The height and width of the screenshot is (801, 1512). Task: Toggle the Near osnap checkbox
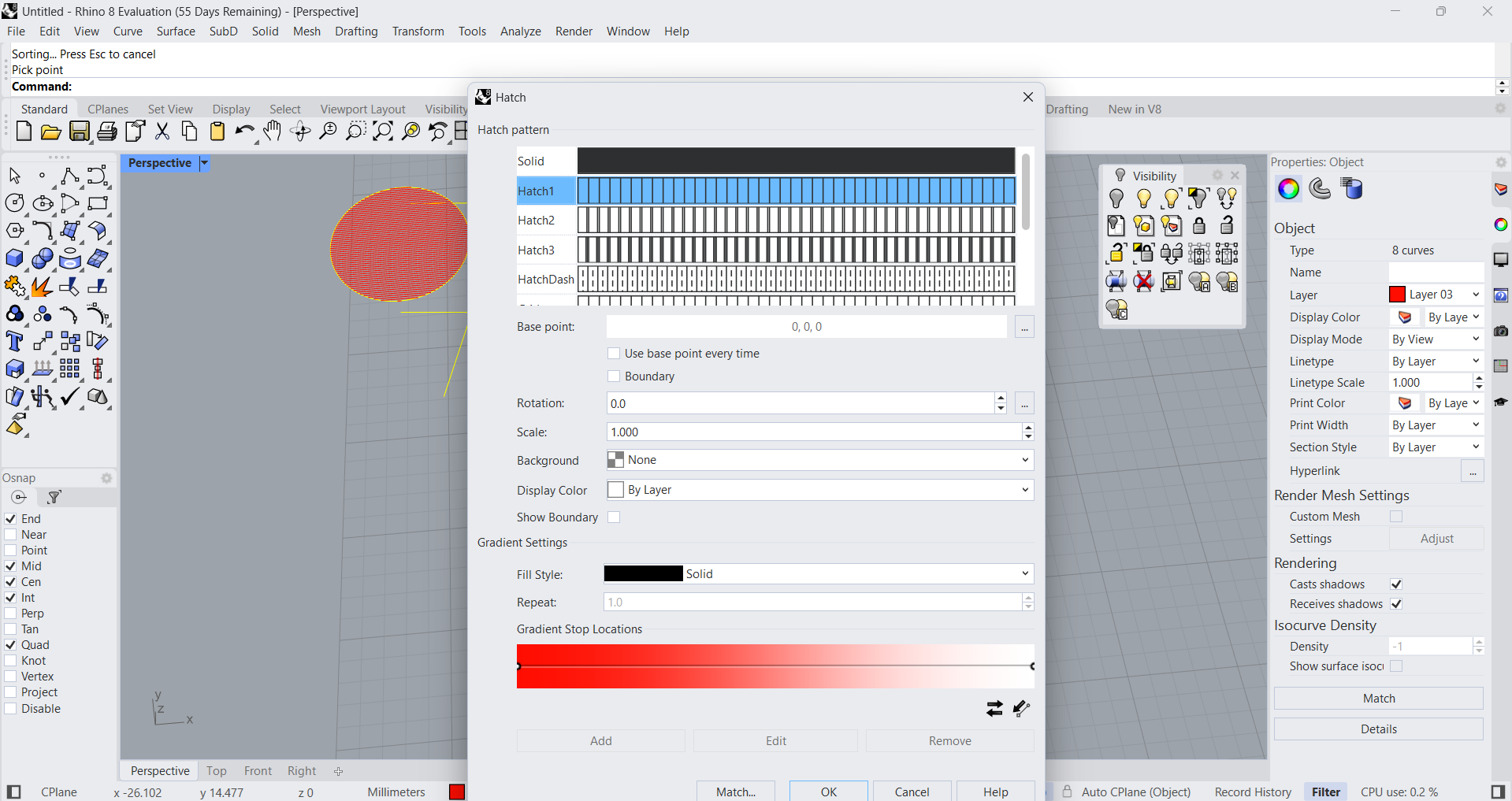pos(11,535)
